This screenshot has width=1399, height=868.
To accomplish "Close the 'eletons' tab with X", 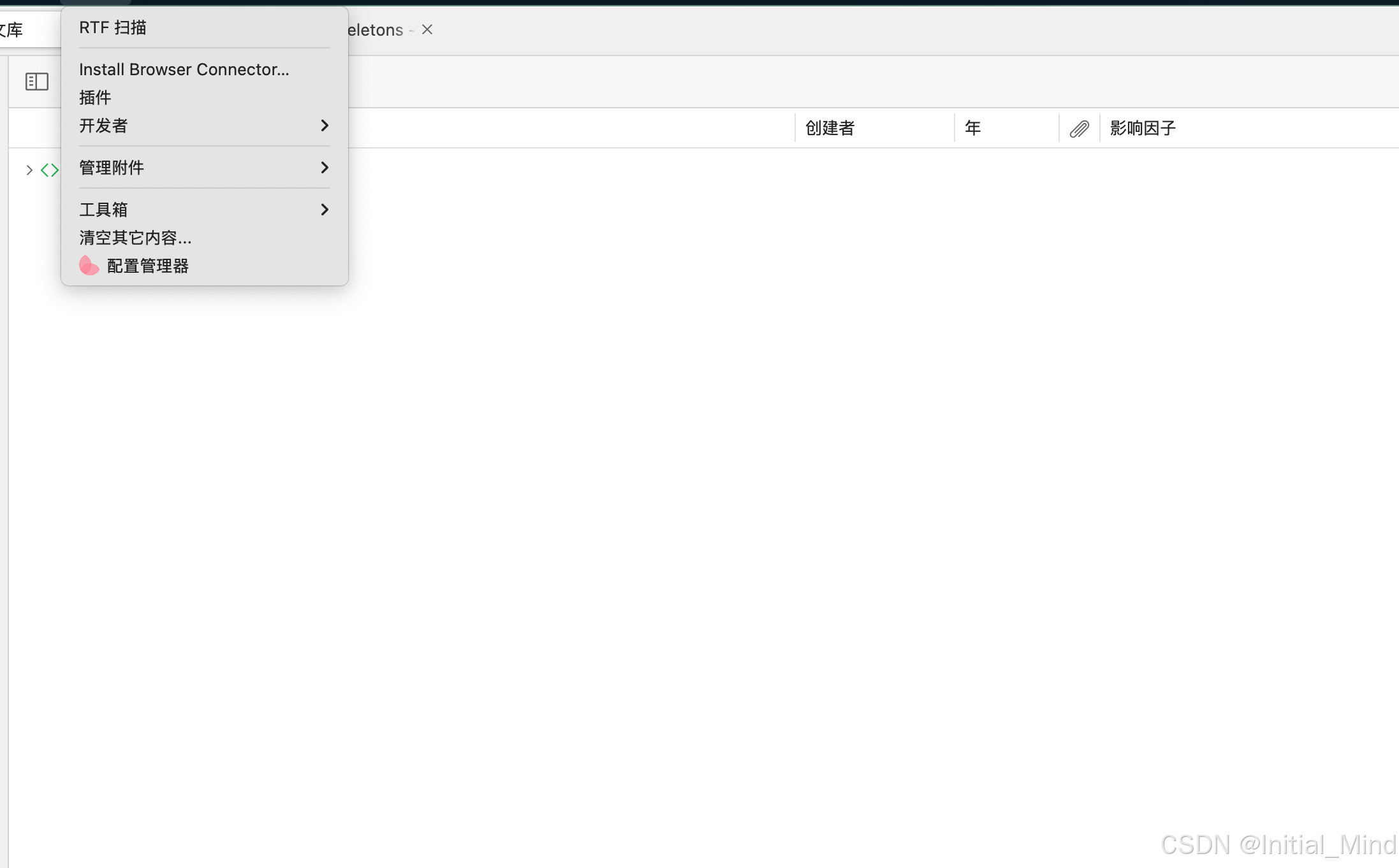I will click(x=427, y=30).
